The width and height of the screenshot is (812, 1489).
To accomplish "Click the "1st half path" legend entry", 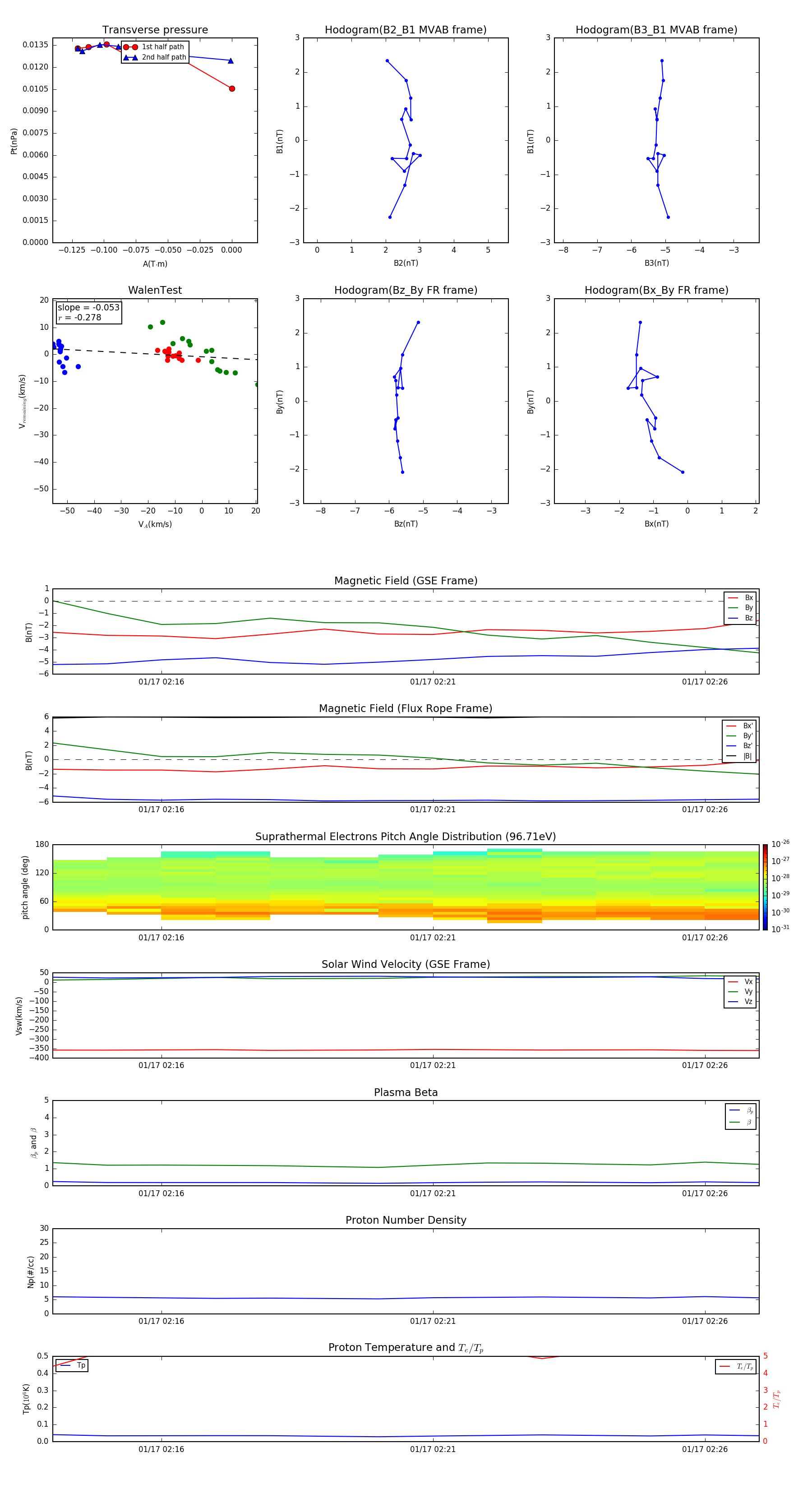I will click(154, 47).
